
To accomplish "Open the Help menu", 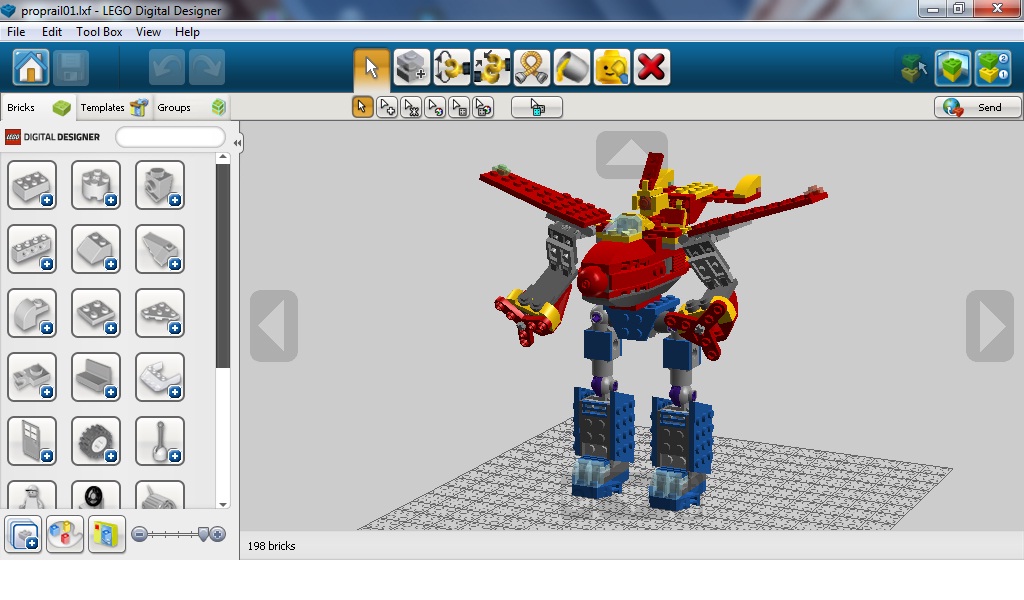I will 187,31.
